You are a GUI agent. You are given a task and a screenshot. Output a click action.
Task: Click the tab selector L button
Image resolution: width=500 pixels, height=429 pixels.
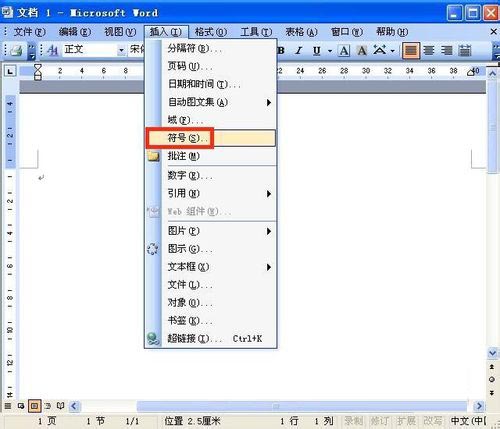(x=10, y=71)
